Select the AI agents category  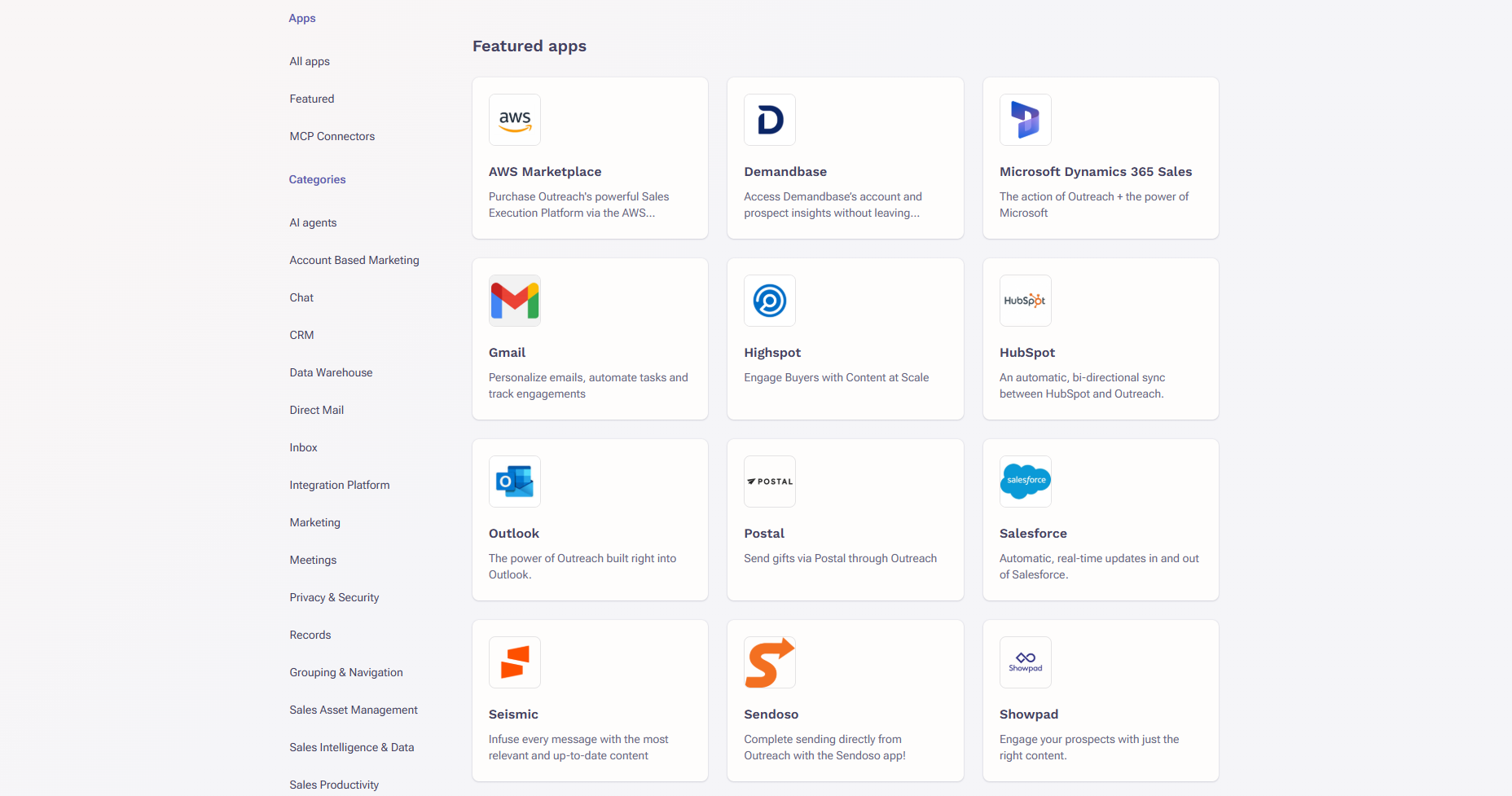[313, 222]
